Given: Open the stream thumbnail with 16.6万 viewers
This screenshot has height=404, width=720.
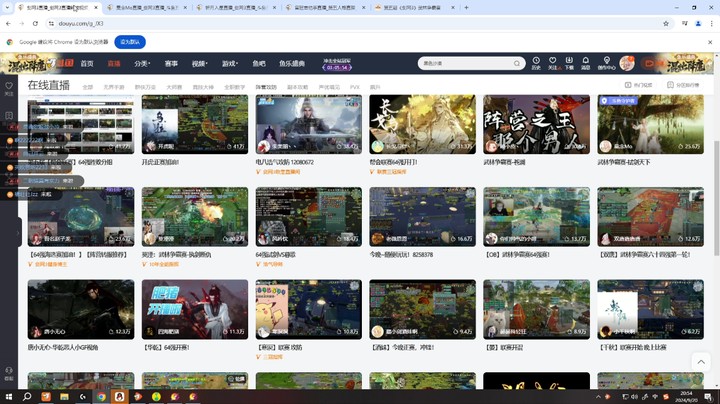Looking at the screenshot, I should (x=422, y=217).
